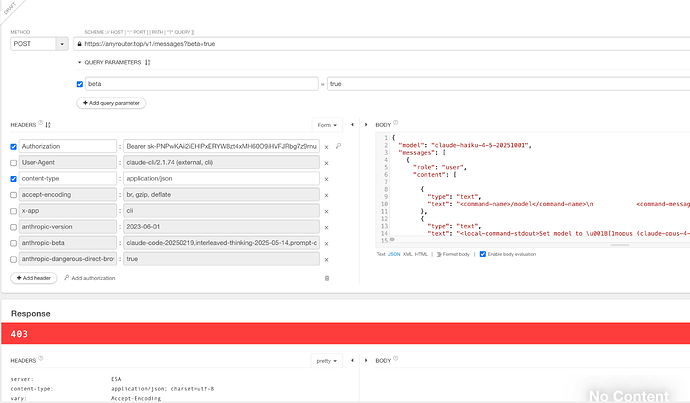Click the response header value application/json; charset=utf-8
The height and width of the screenshot is (403, 690).
click(x=162, y=389)
